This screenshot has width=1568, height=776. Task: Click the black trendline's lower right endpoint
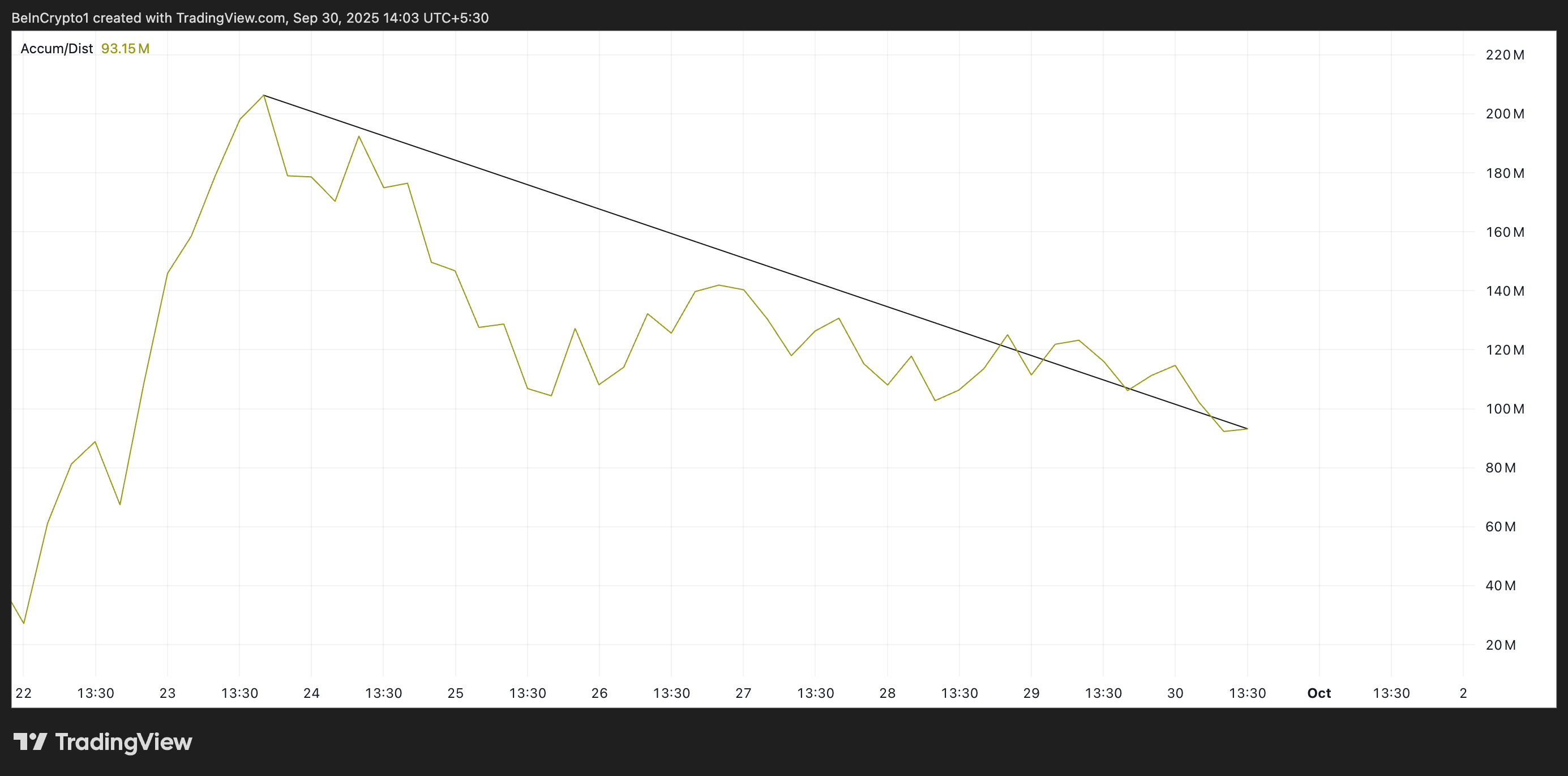point(1247,429)
